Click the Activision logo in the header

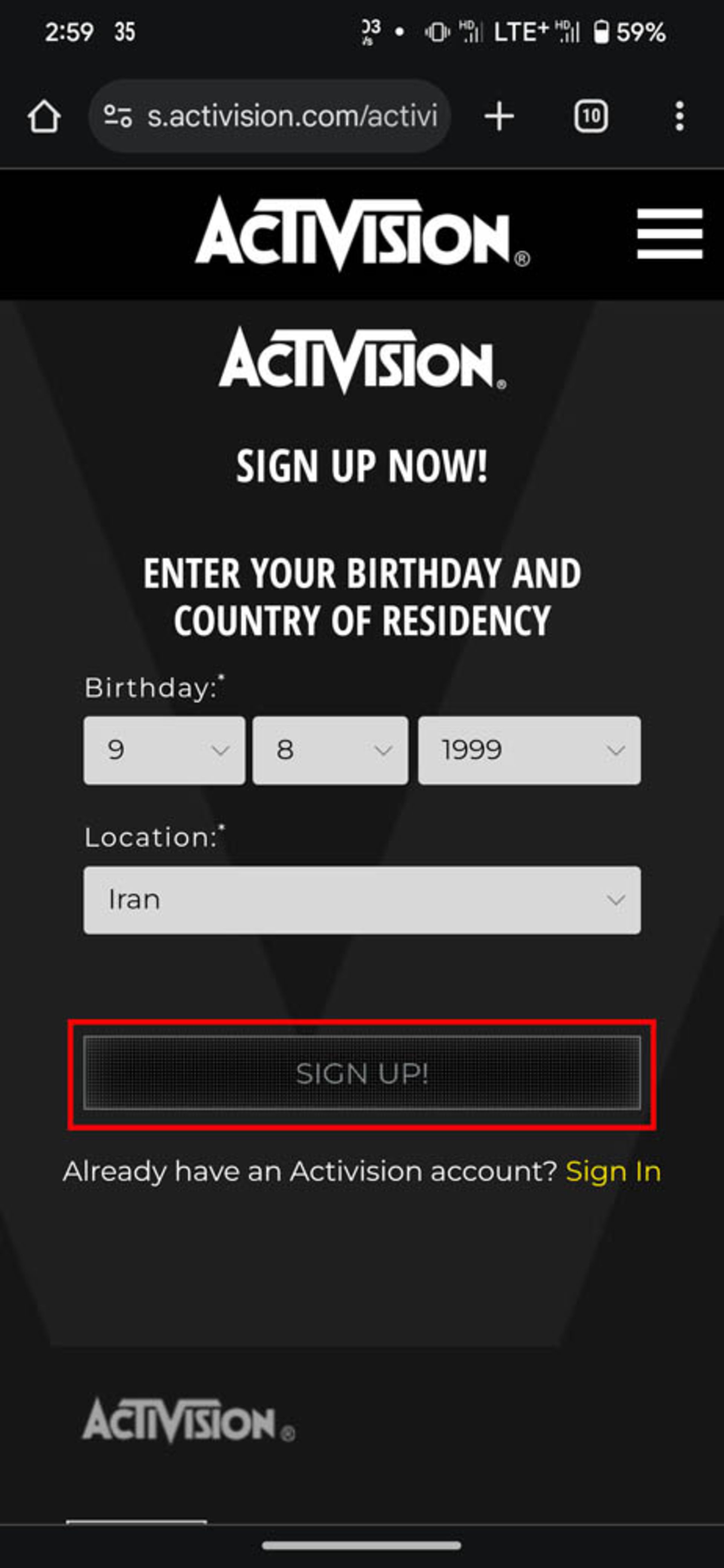pyautogui.click(x=362, y=234)
